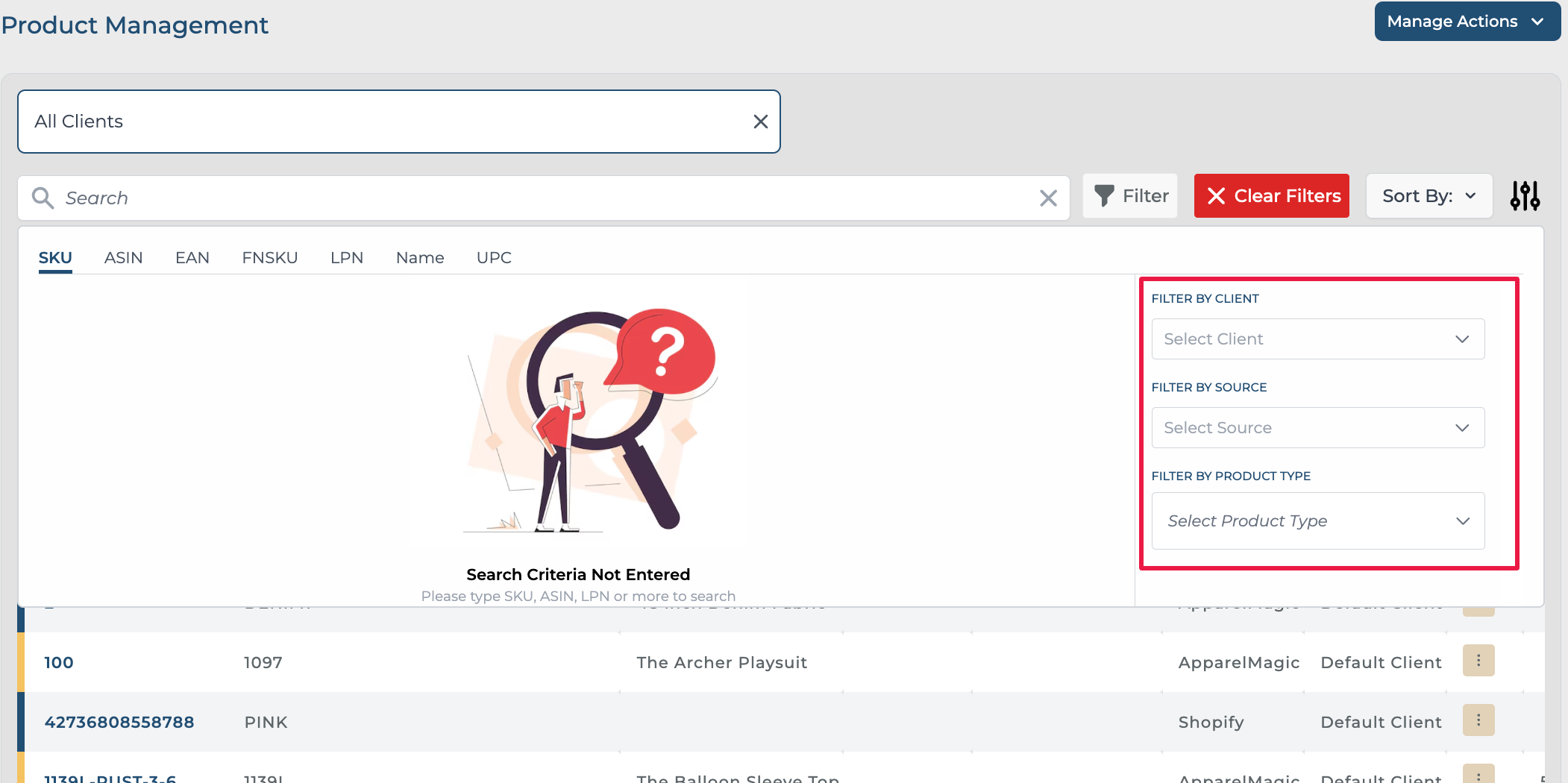Expand the Select Client dropdown
Screen dimensions: 1568x783
click(x=1317, y=339)
